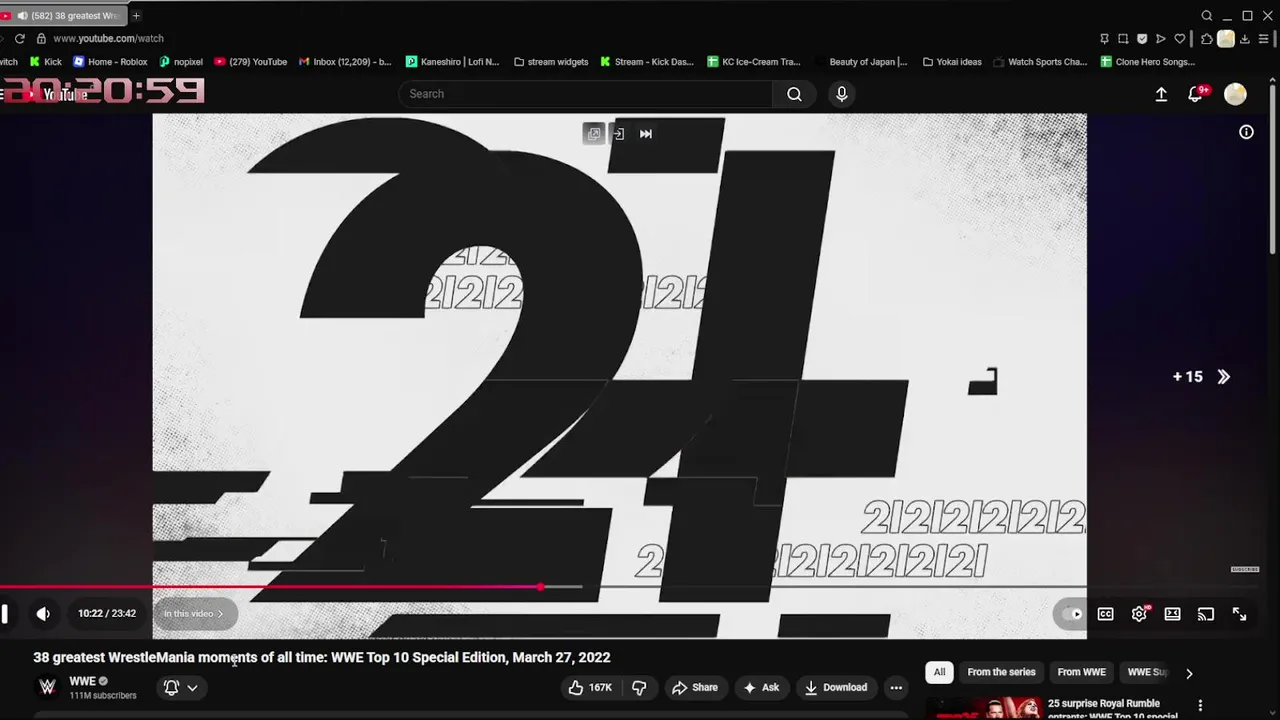Start voice search with the microphone
1280x720 pixels.
842,94
